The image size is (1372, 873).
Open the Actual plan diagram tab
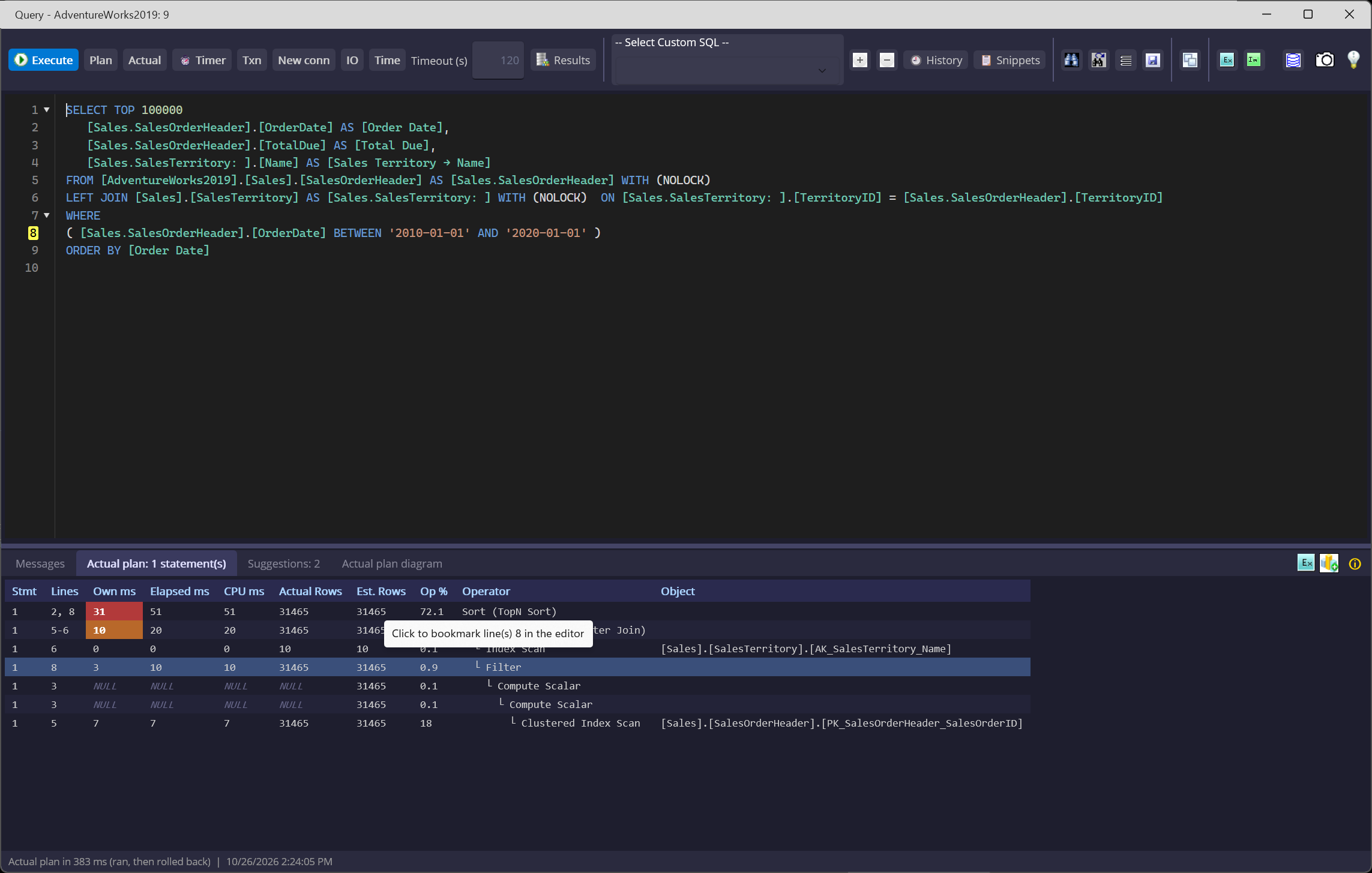[392, 563]
